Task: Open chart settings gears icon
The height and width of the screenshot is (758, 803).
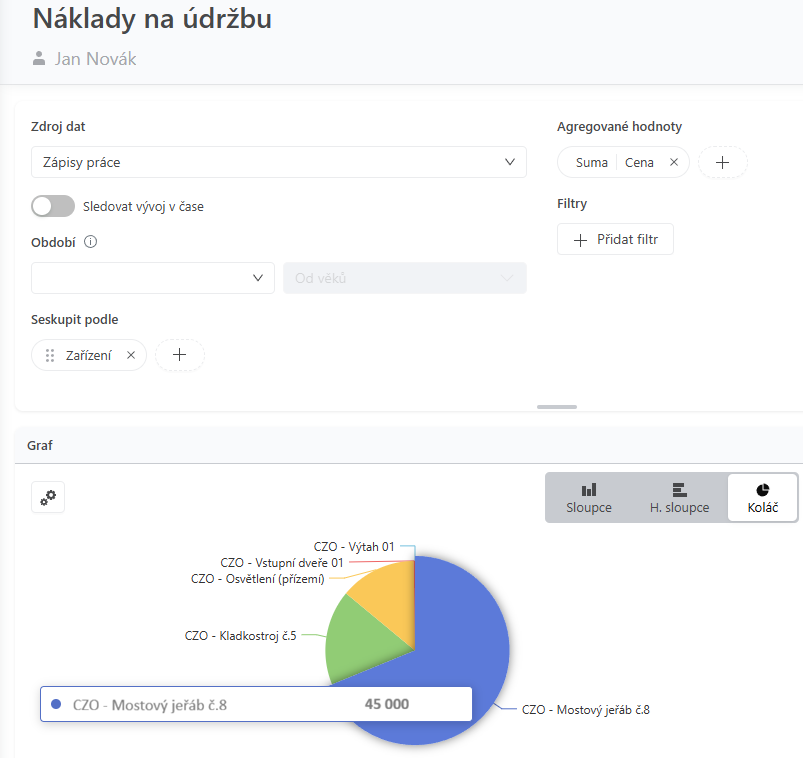Action: (x=48, y=497)
